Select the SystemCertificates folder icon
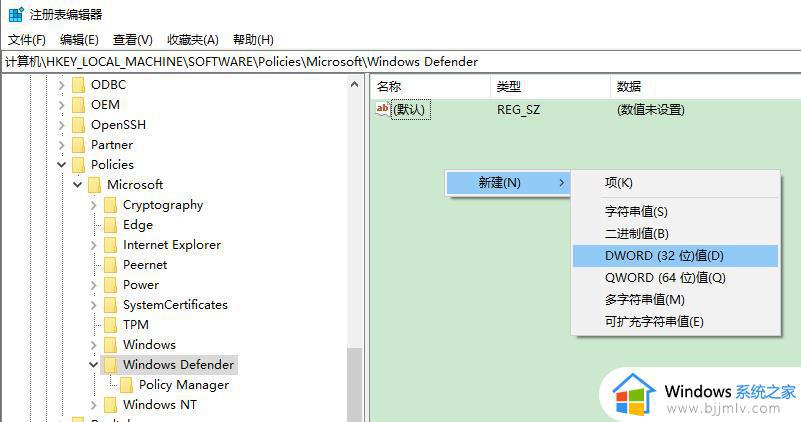This screenshot has height=422, width=801. [110, 304]
